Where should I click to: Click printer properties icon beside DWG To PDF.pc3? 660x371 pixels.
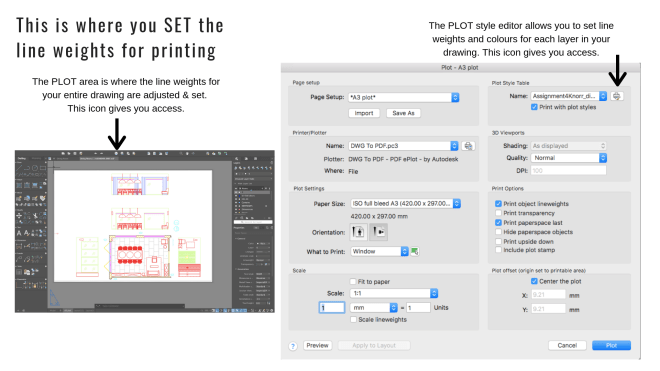468,146
